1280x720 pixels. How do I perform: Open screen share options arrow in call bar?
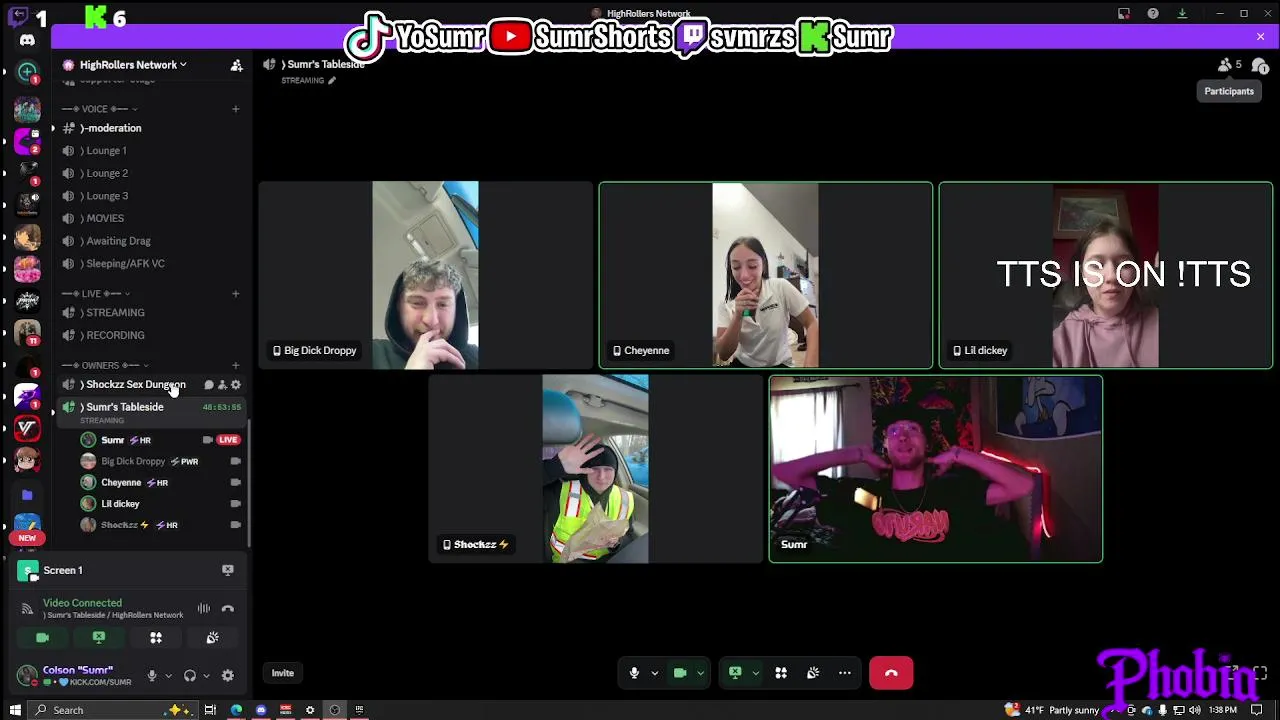pyautogui.click(x=756, y=673)
